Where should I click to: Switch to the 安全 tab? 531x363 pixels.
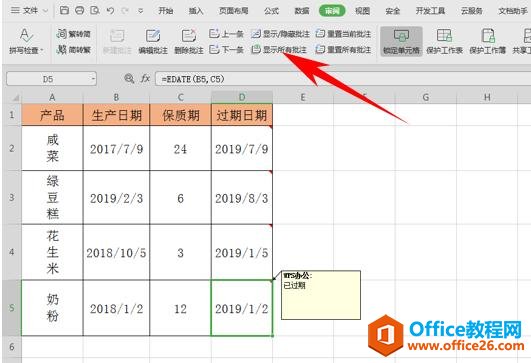pyautogui.click(x=392, y=11)
